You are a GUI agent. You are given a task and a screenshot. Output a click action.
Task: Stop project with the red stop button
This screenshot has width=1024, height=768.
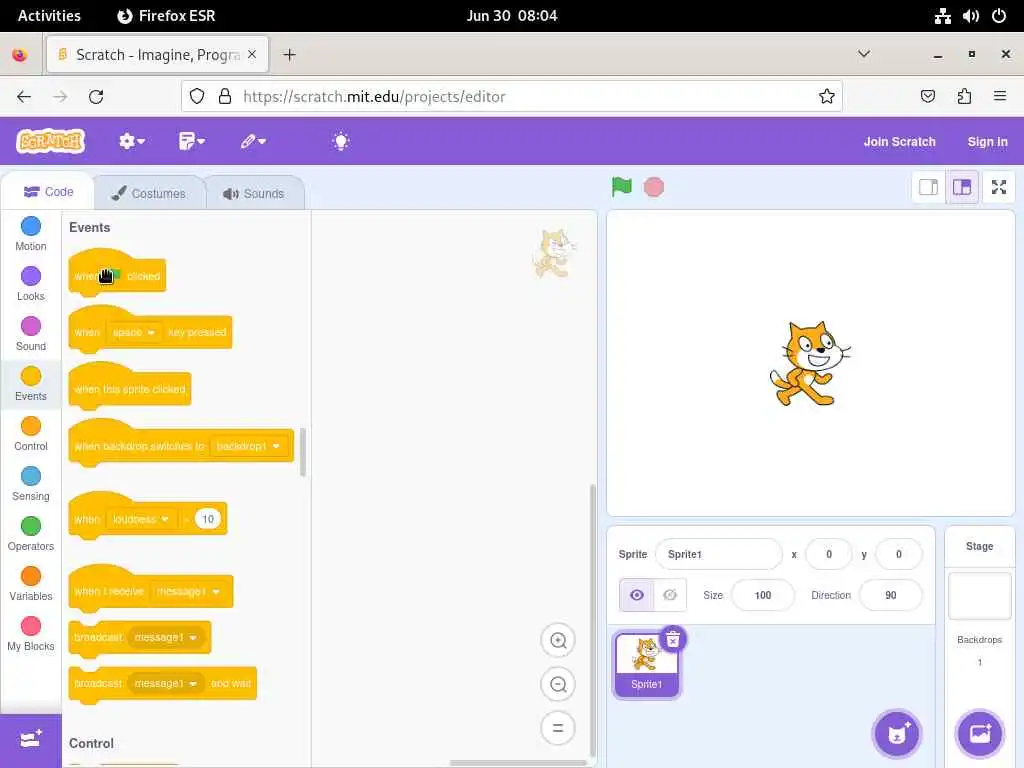(654, 187)
